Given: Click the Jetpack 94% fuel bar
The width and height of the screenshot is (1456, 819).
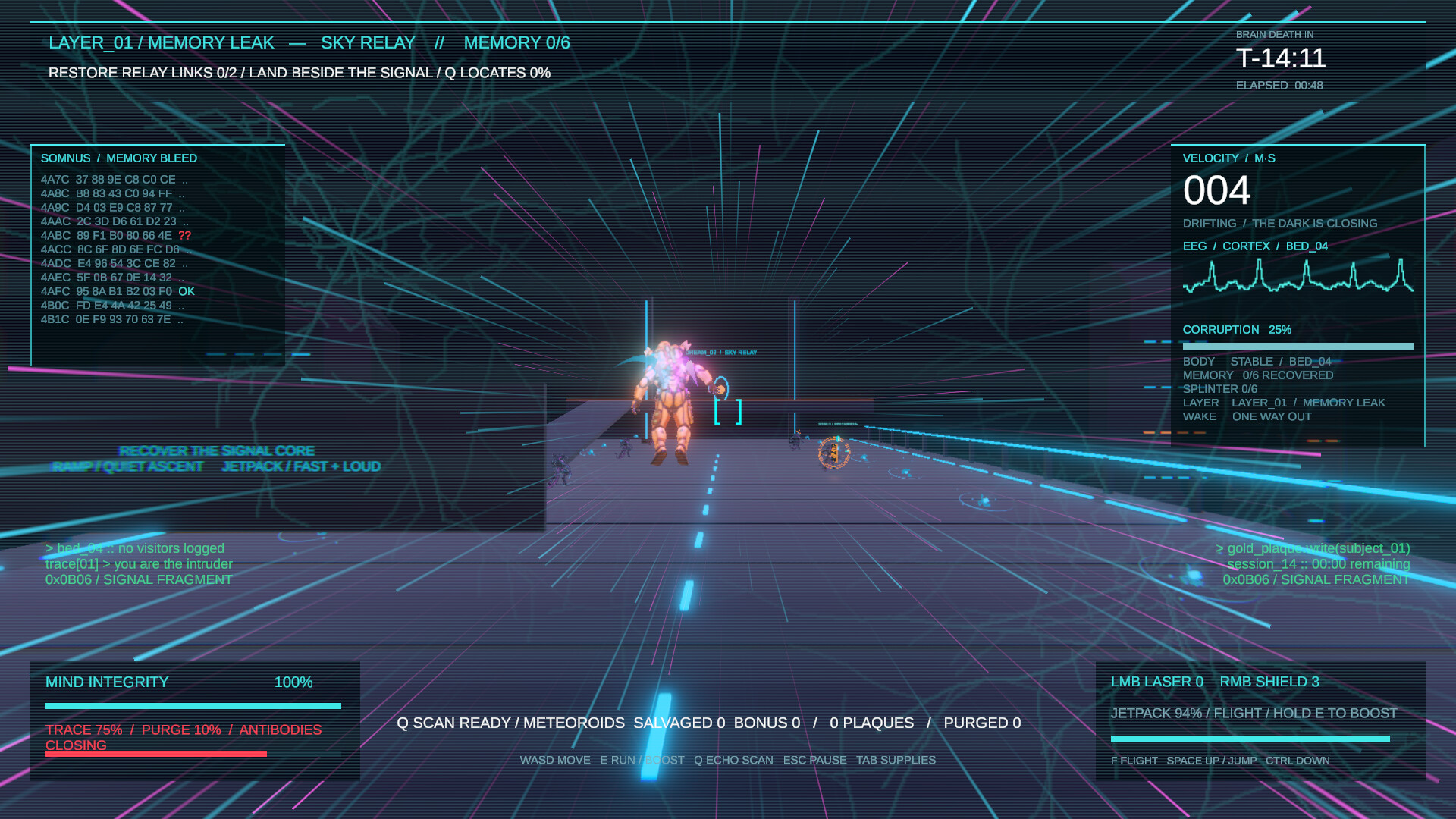Looking at the screenshot, I should pyautogui.click(x=1250, y=739).
